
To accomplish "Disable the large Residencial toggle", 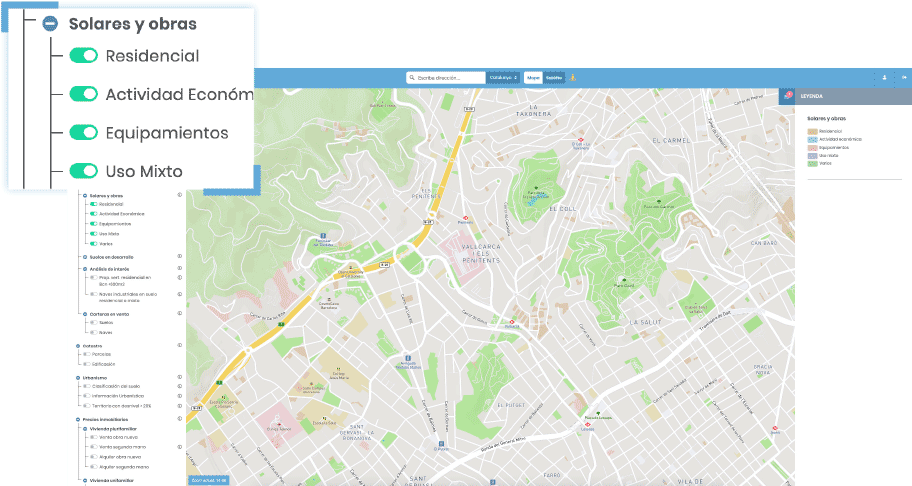I will (83, 55).
